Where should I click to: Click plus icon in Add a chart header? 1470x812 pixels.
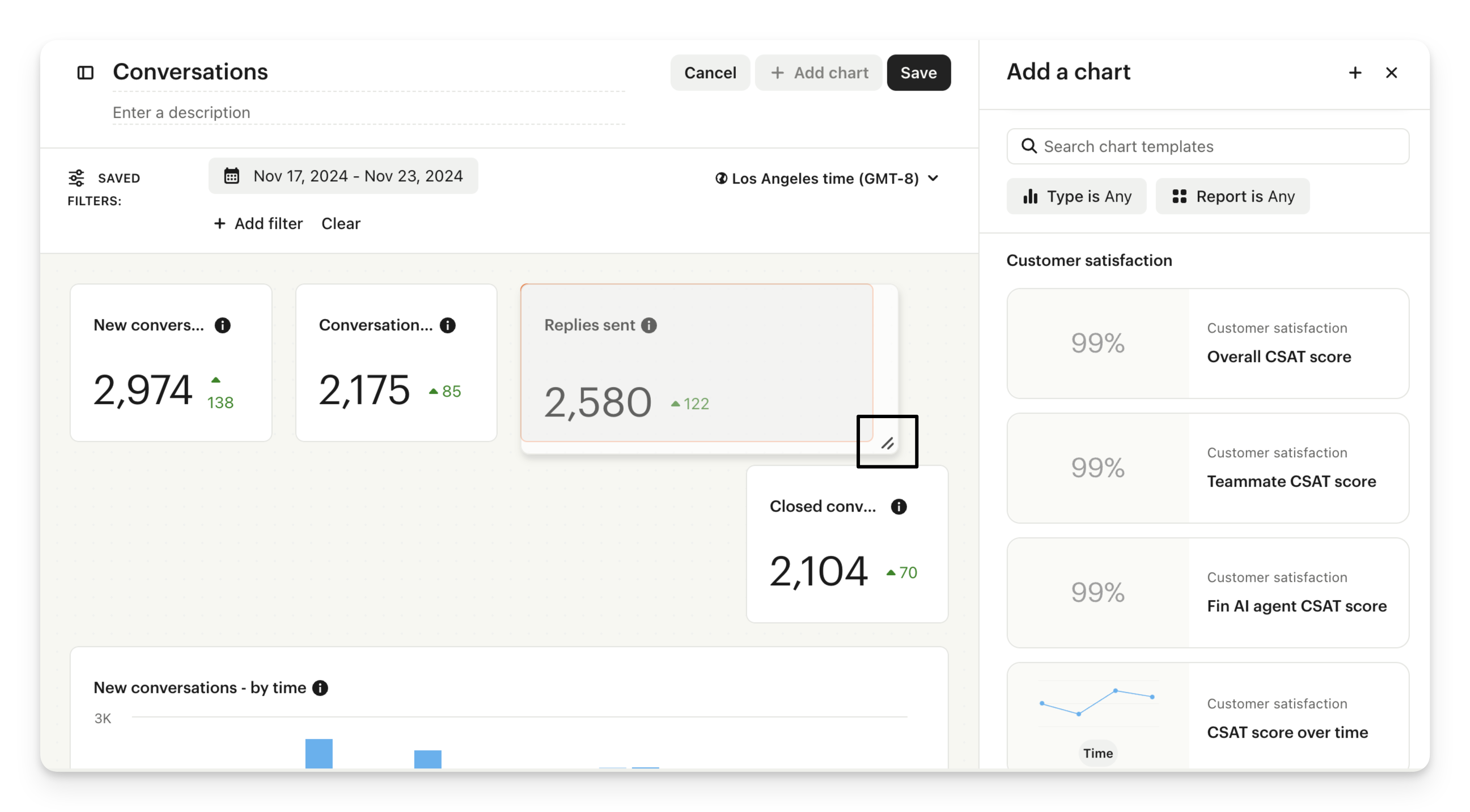[x=1355, y=73]
